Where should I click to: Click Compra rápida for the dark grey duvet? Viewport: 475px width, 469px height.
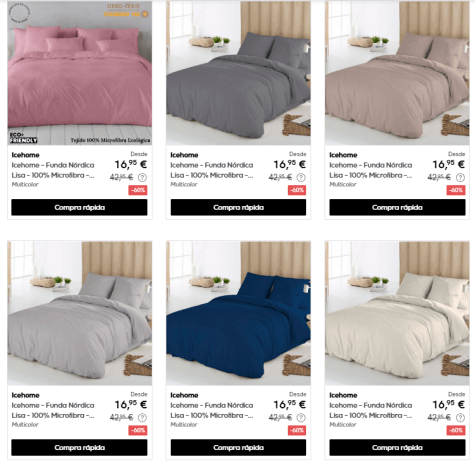pyautogui.click(x=238, y=207)
